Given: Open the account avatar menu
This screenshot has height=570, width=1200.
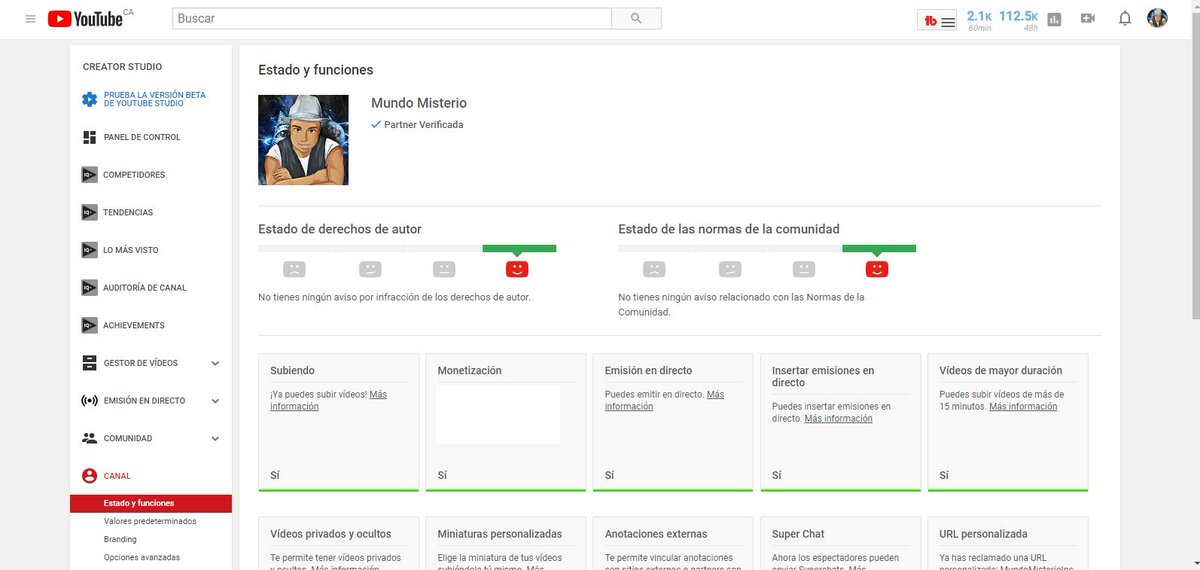Looking at the screenshot, I should 1158,18.
